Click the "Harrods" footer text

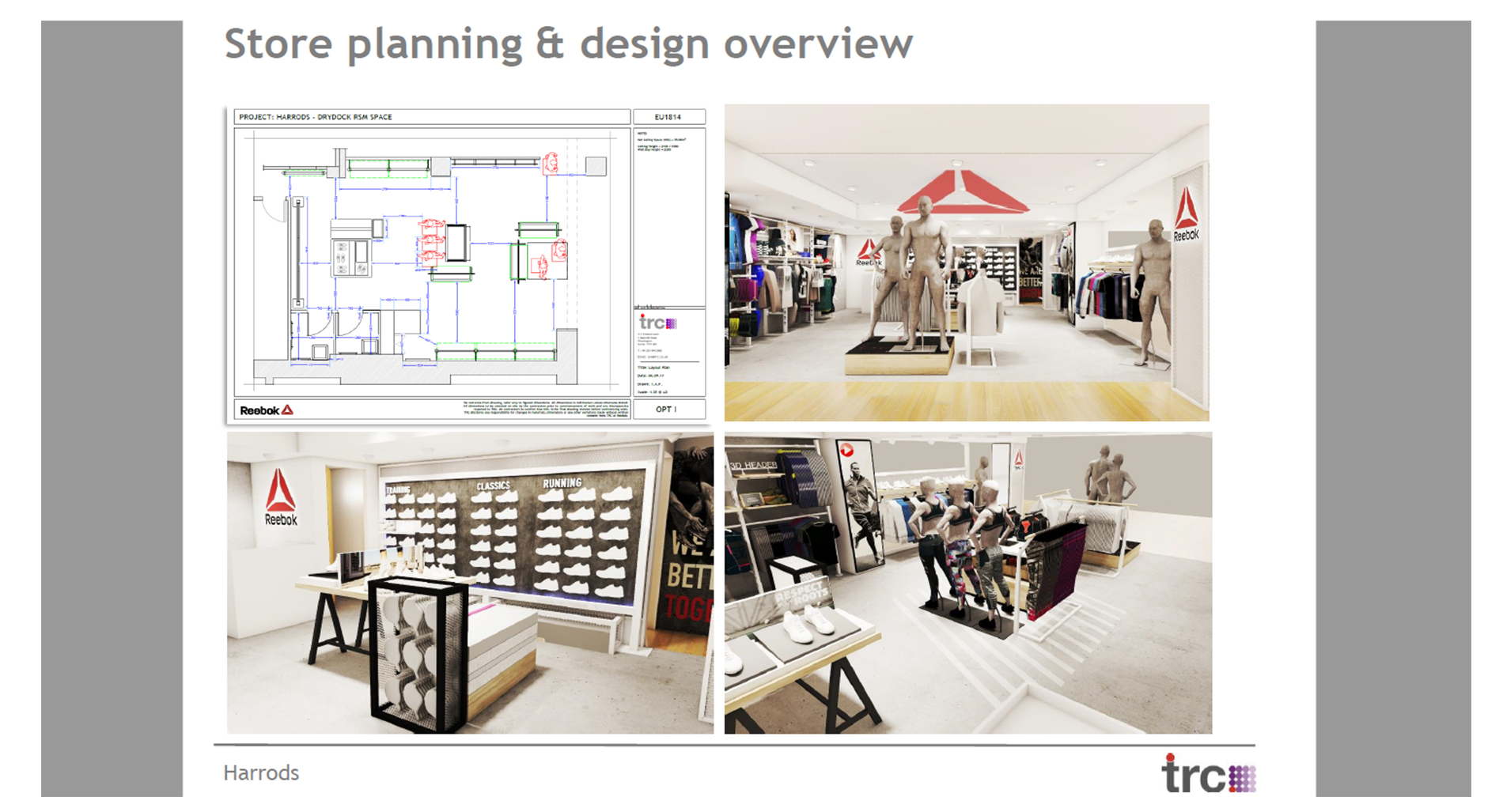coord(261,772)
